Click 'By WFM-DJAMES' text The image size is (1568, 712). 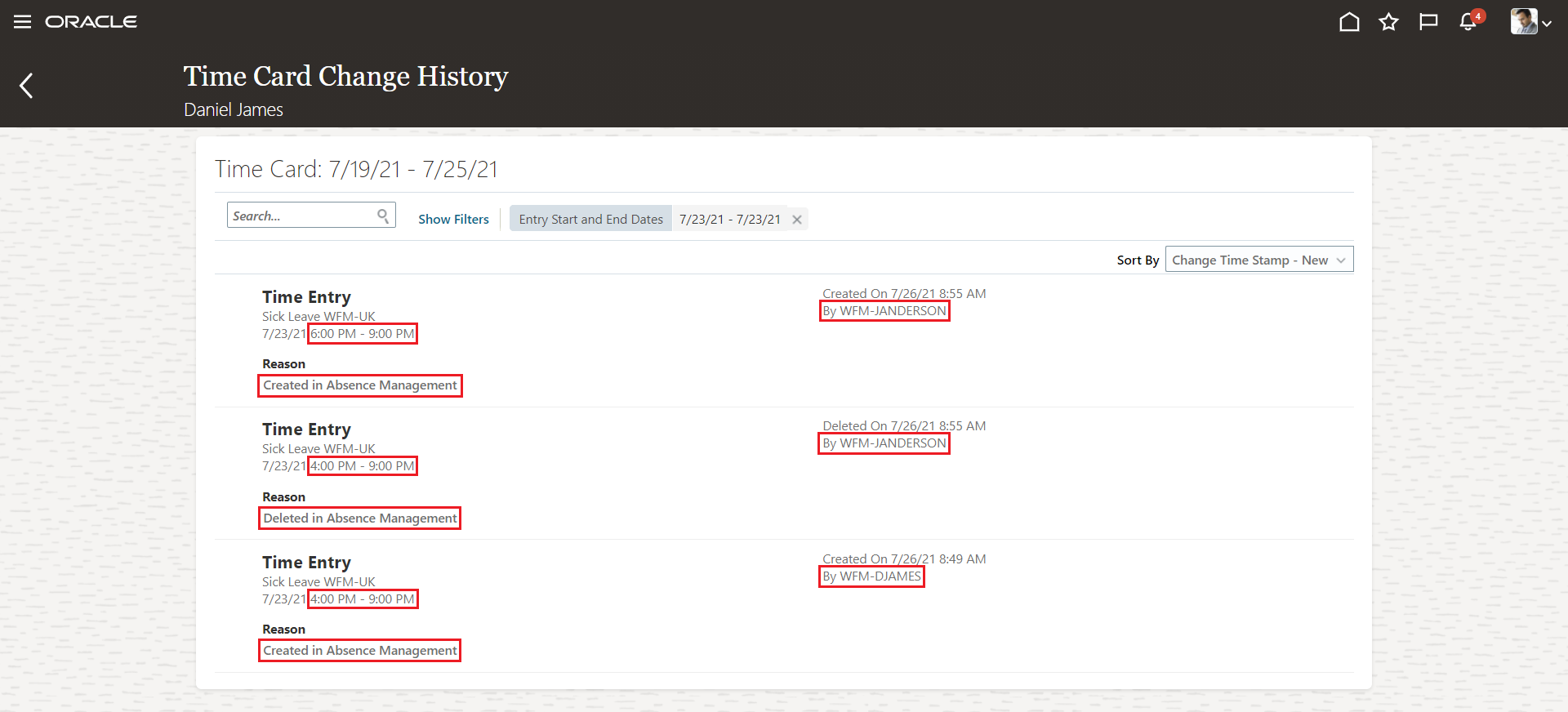[871, 576]
